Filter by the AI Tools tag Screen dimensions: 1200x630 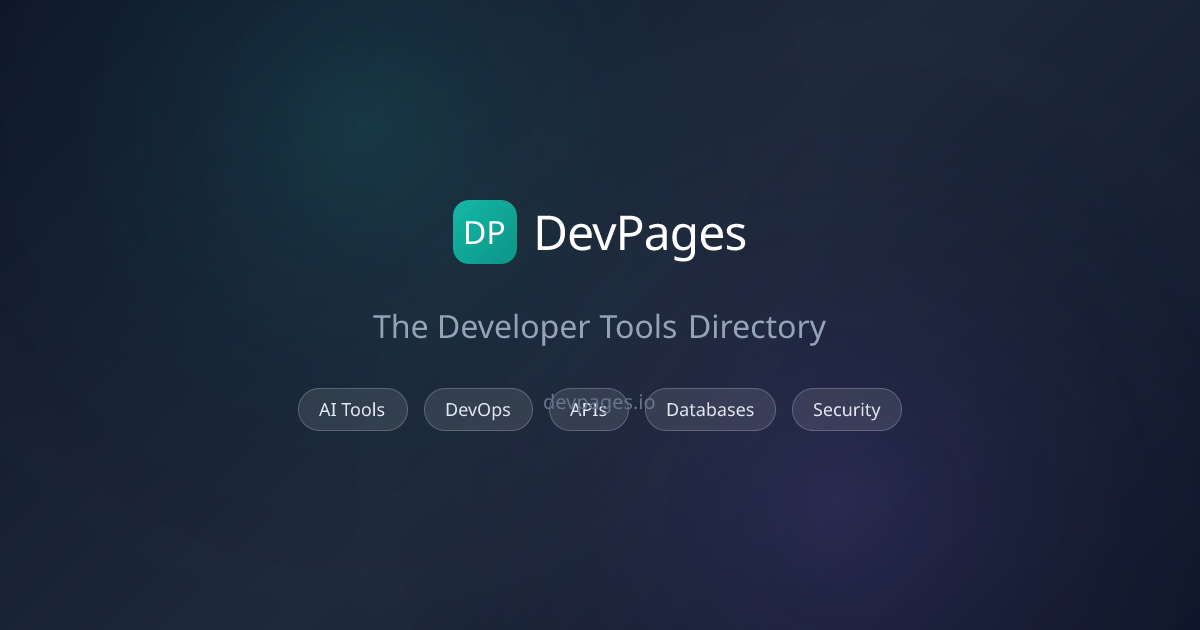coord(352,409)
